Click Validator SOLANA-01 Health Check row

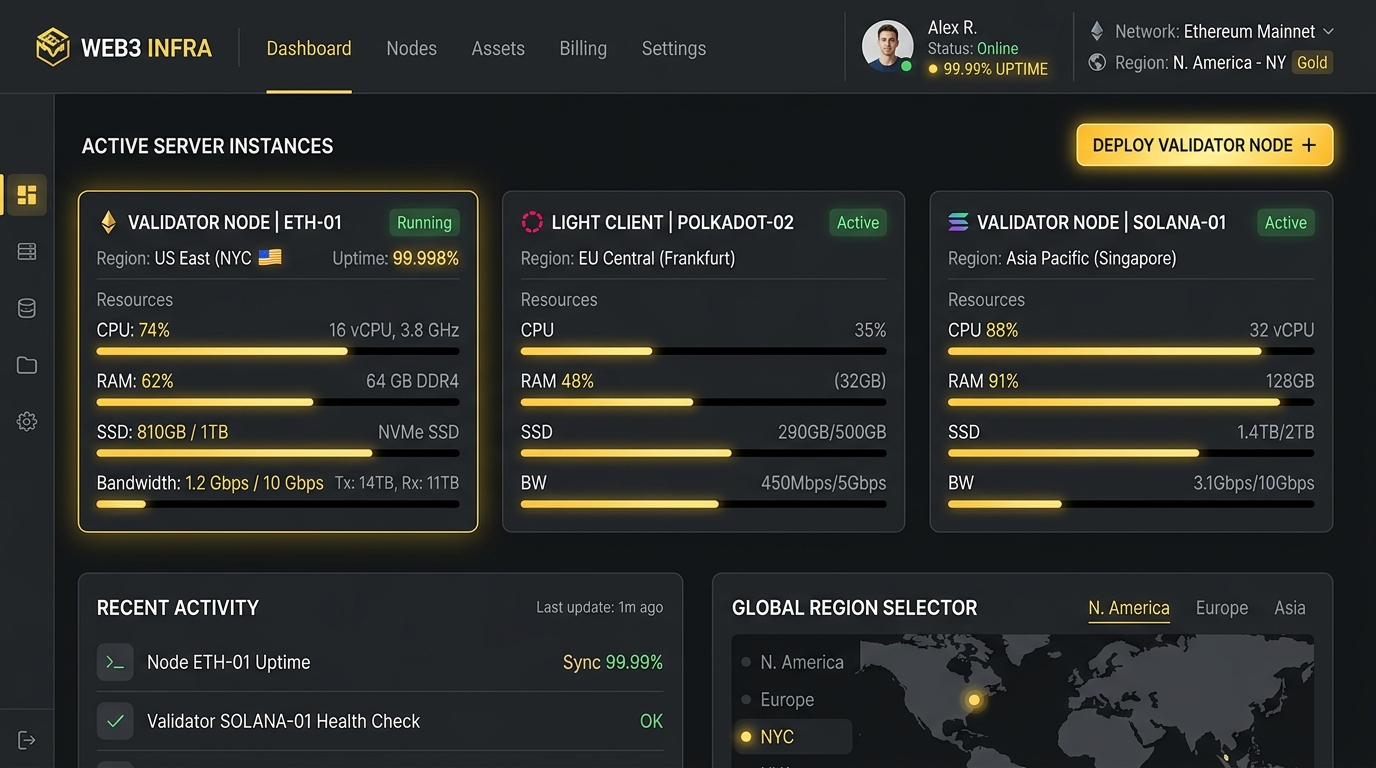380,721
